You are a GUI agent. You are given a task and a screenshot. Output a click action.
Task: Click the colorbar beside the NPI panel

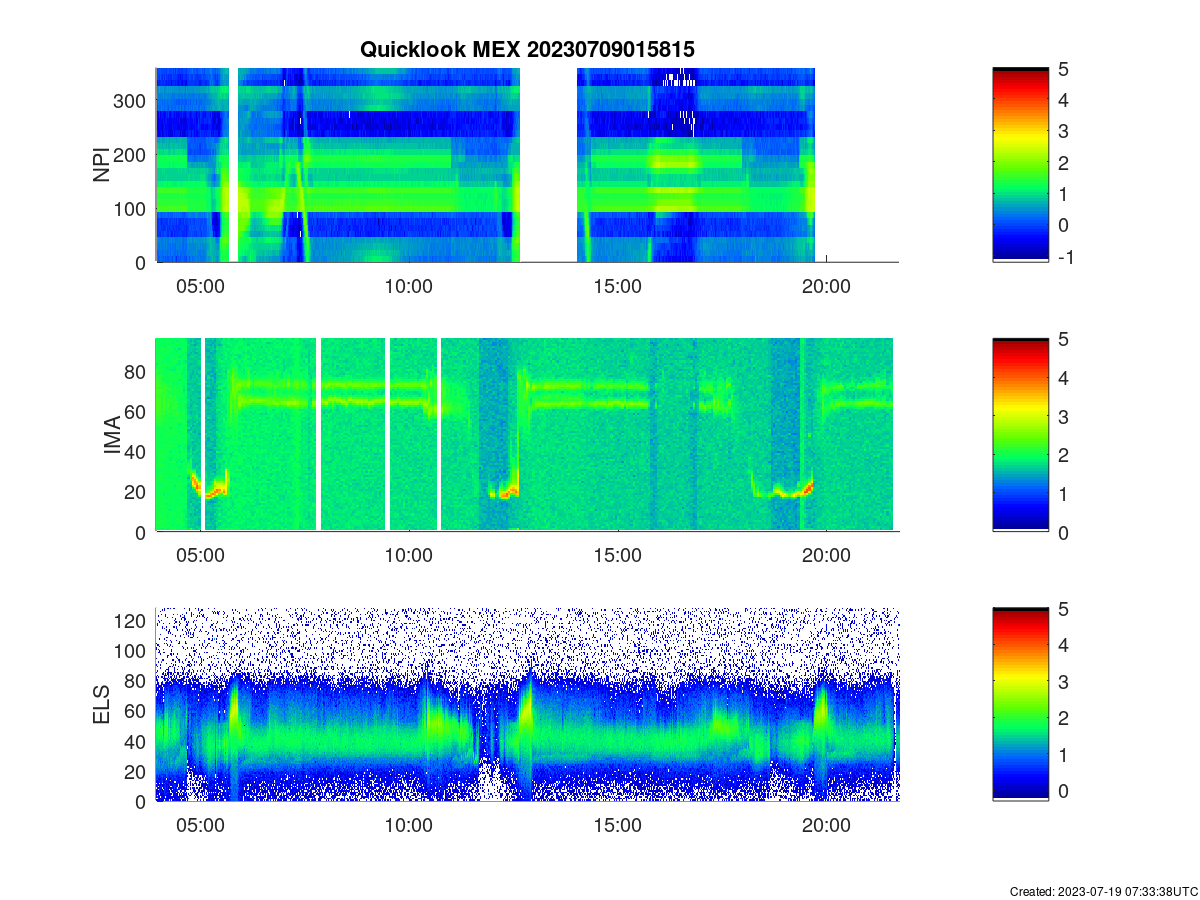(x=1021, y=165)
